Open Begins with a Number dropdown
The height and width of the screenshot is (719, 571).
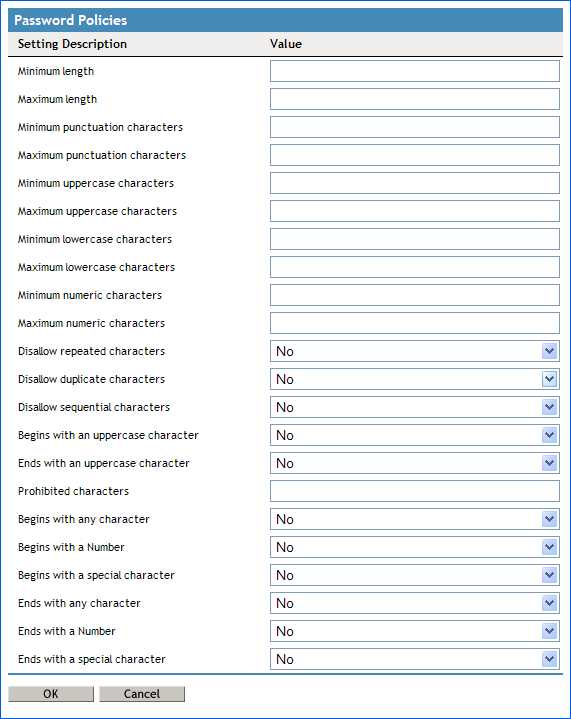415,547
